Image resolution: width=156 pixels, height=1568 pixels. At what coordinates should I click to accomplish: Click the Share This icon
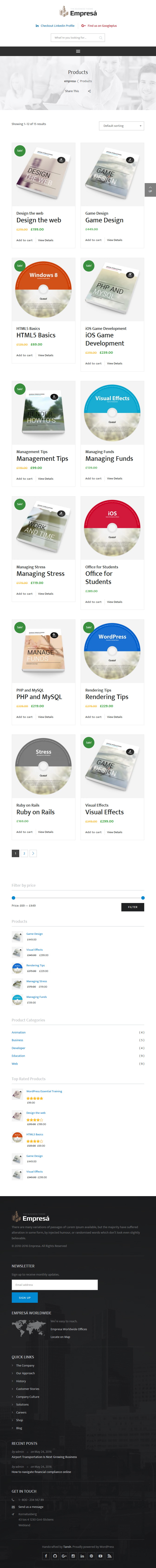[89, 91]
